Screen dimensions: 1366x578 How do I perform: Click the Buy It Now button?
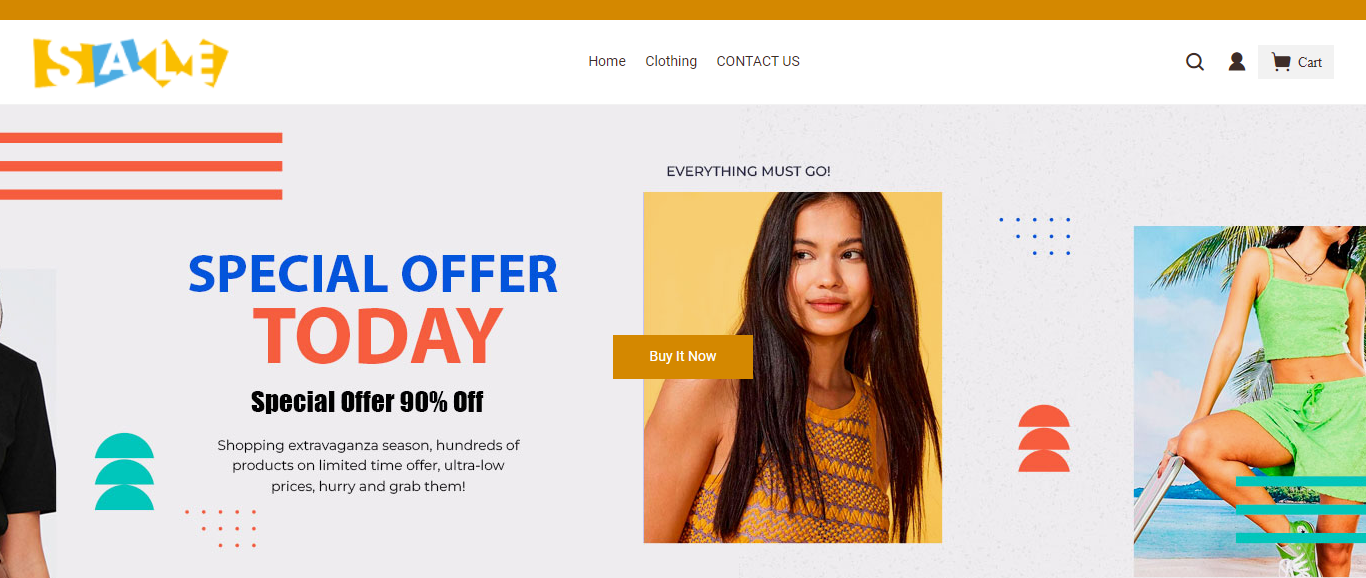(683, 357)
